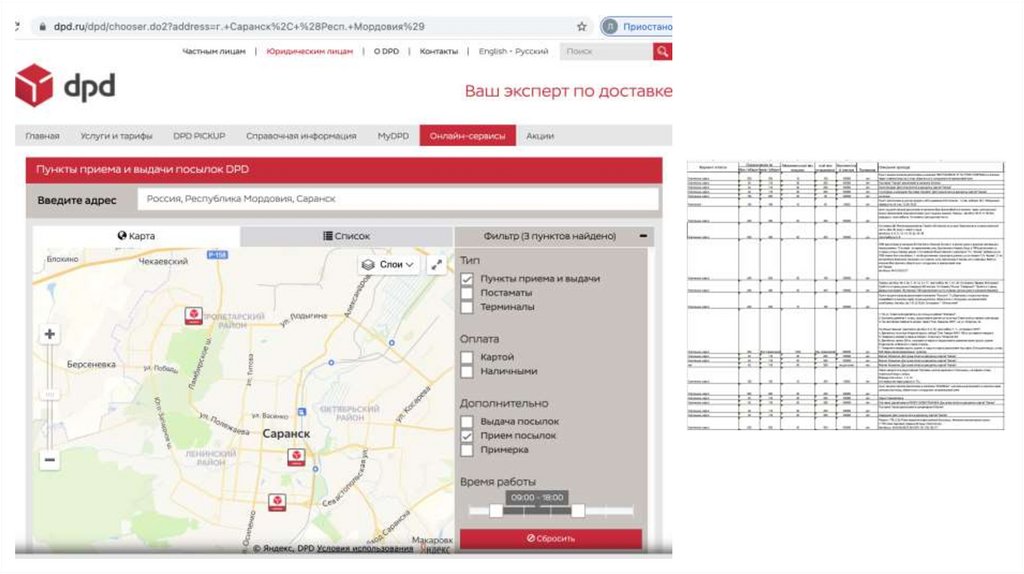Image resolution: width=1024 pixels, height=574 pixels.
Task: Zoom in on the map
Action: (x=49, y=335)
